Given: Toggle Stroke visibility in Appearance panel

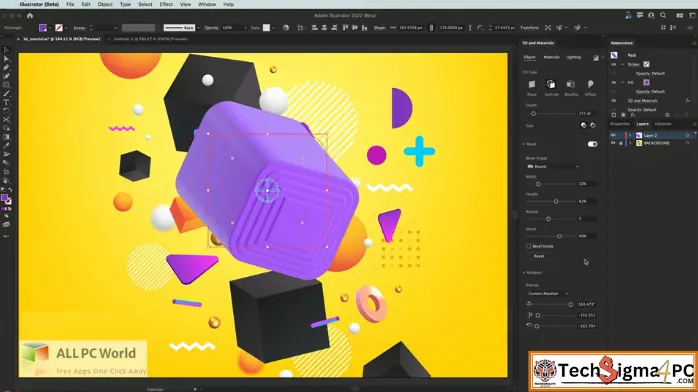Looking at the screenshot, I should 614,65.
